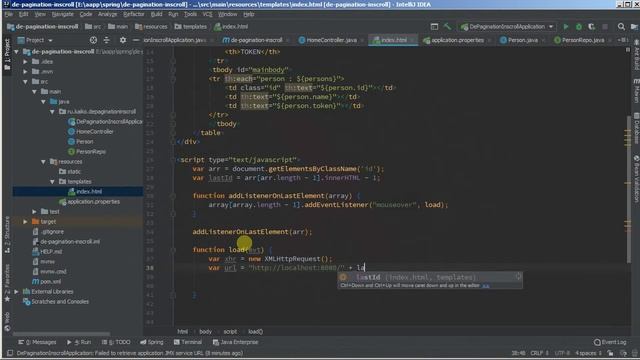Collapse the resources folder node
This screenshot has height=360, width=640.
(43, 162)
